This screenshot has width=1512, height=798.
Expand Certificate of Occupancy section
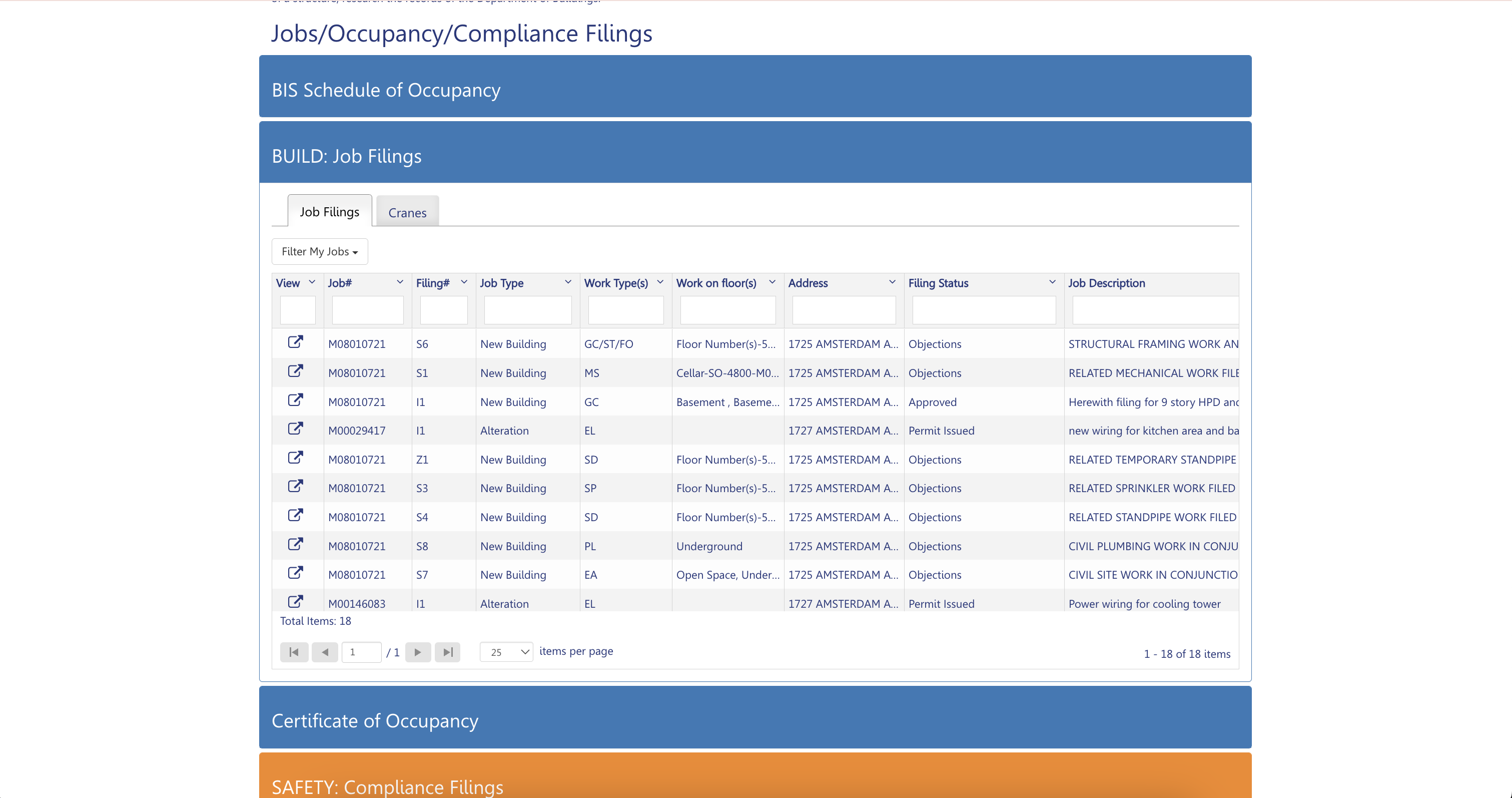click(x=755, y=717)
